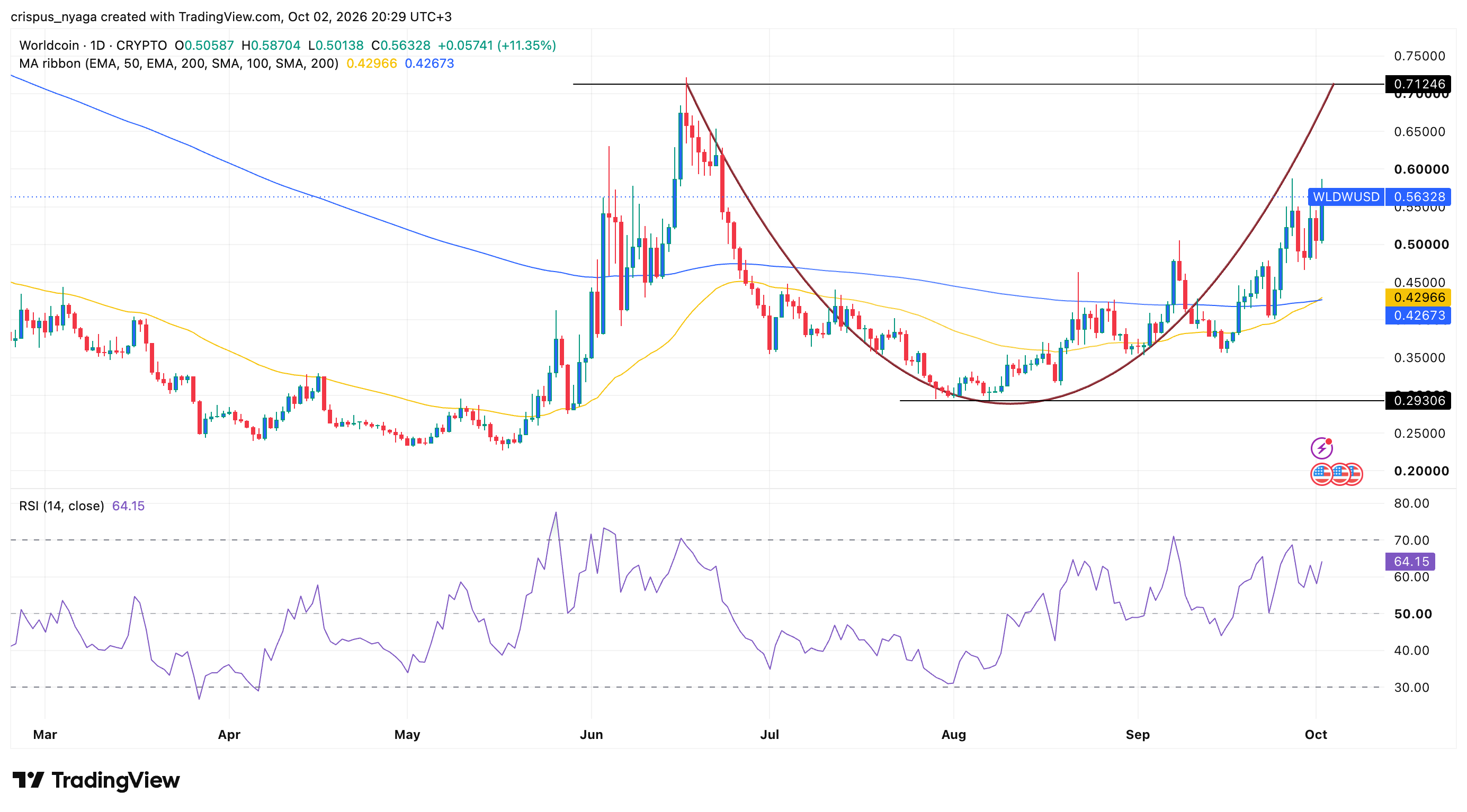
Task: Click the crispus_nyaga attribution text
Action: click(x=231, y=16)
